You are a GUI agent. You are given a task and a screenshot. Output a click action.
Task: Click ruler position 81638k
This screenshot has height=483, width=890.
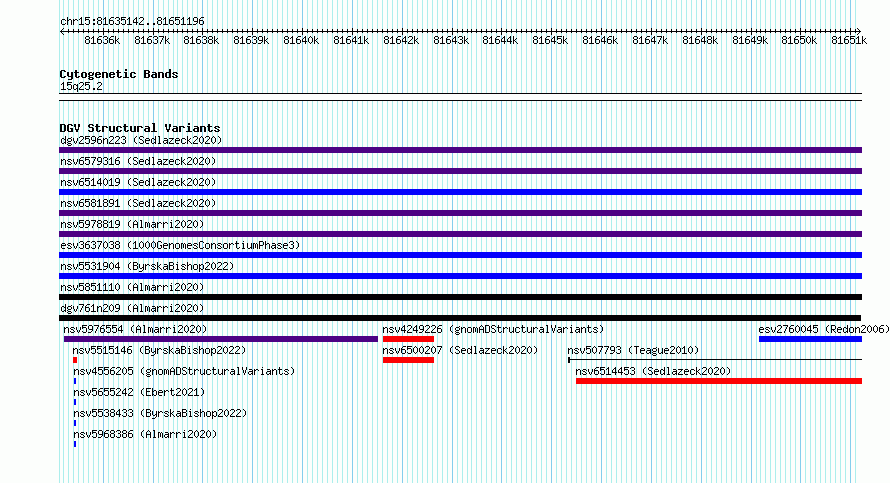pos(201,40)
